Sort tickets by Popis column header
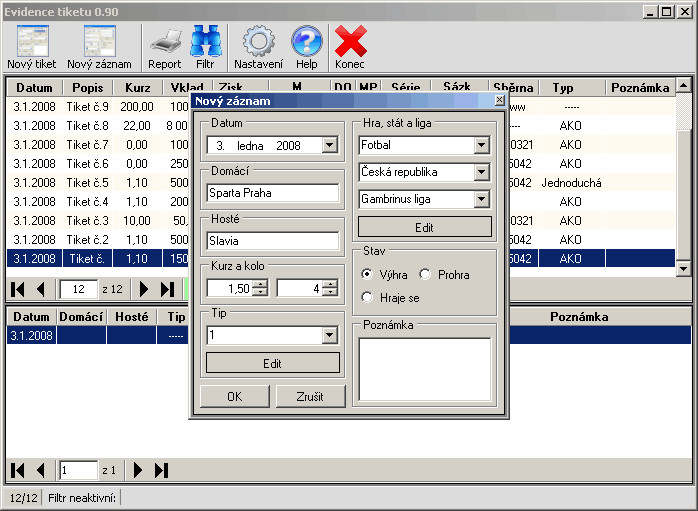Image resolution: width=698 pixels, height=511 pixels. click(88, 88)
